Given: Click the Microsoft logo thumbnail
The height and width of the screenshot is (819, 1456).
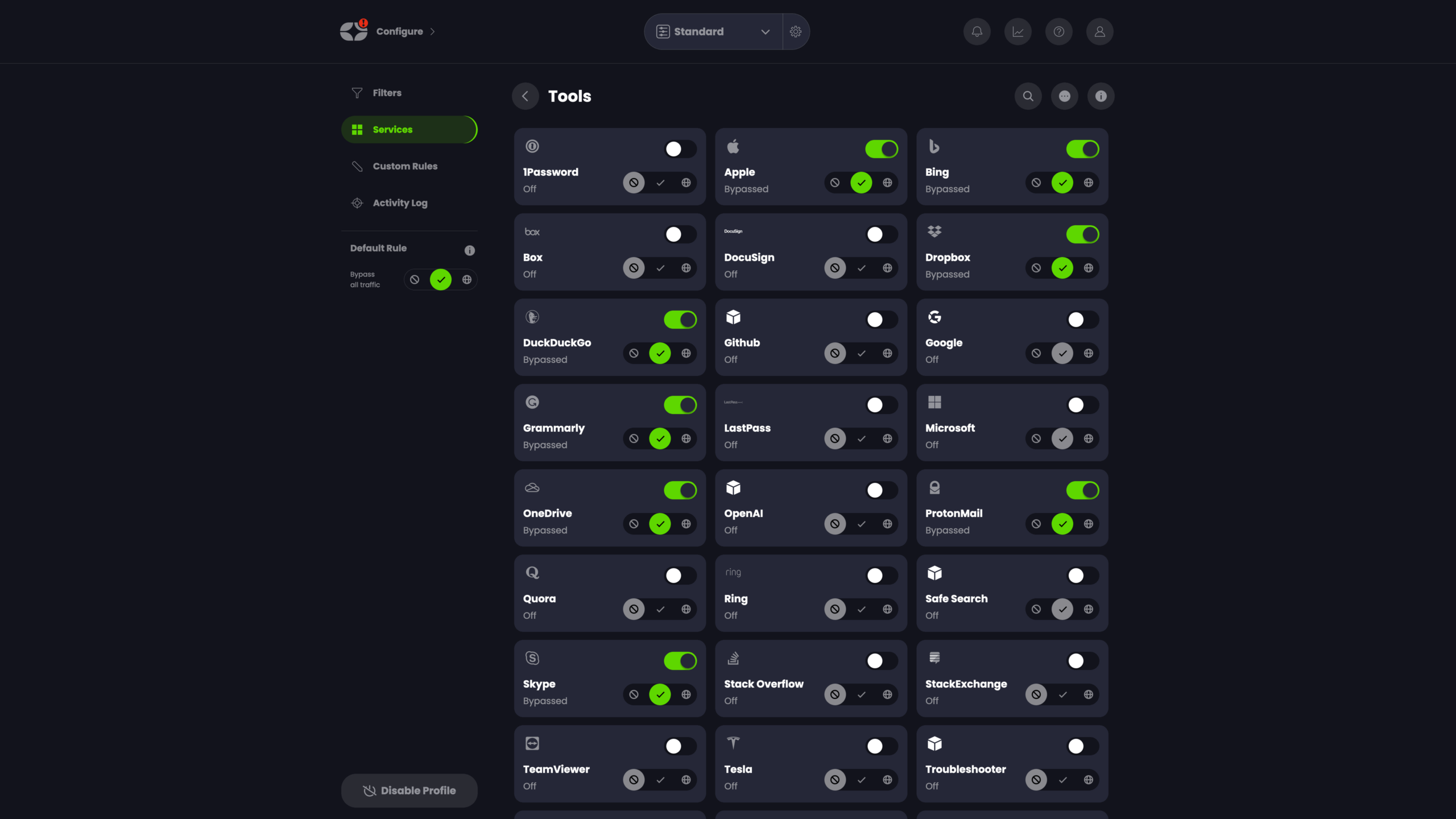Looking at the screenshot, I should click(x=934, y=402).
